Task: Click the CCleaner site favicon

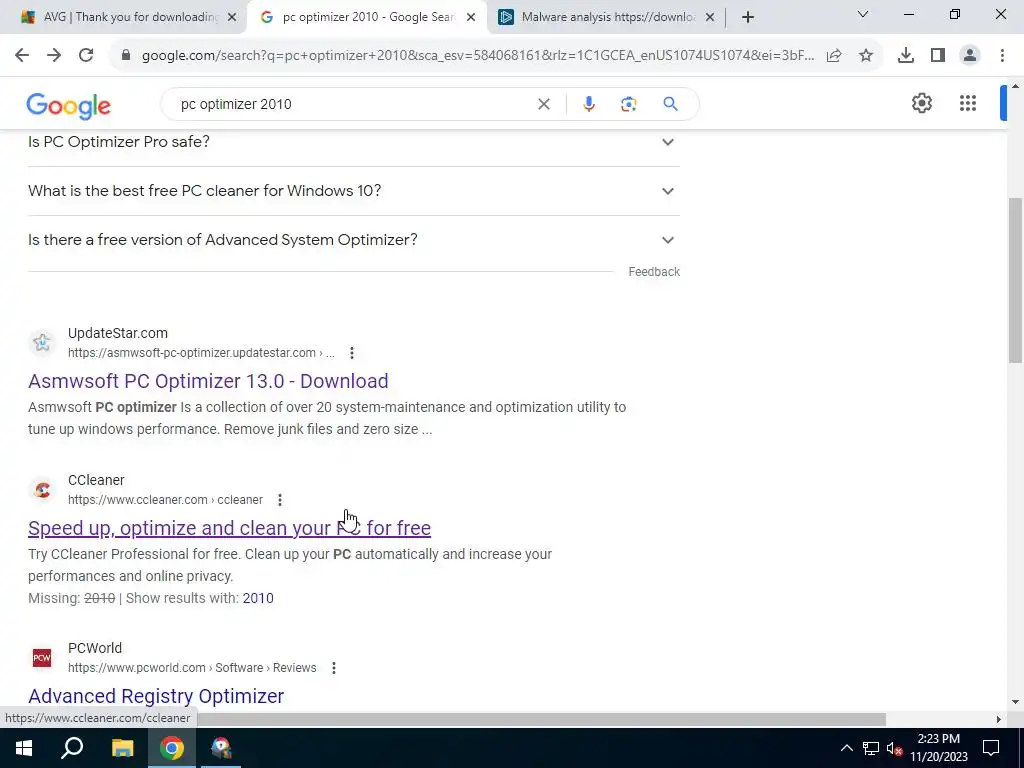Action: [42, 489]
